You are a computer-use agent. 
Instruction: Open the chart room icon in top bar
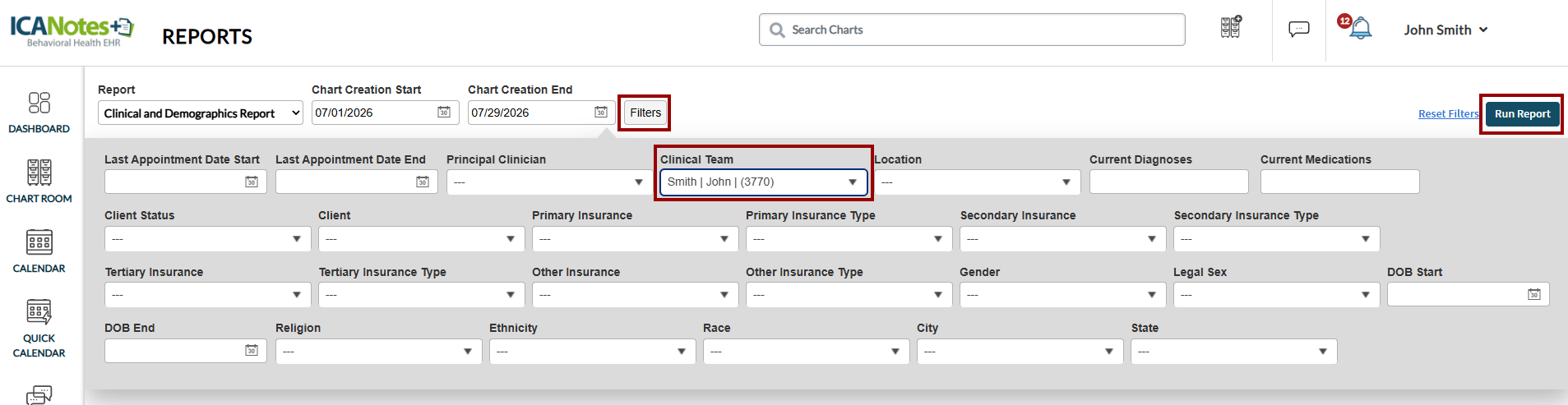(x=1231, y=27)
